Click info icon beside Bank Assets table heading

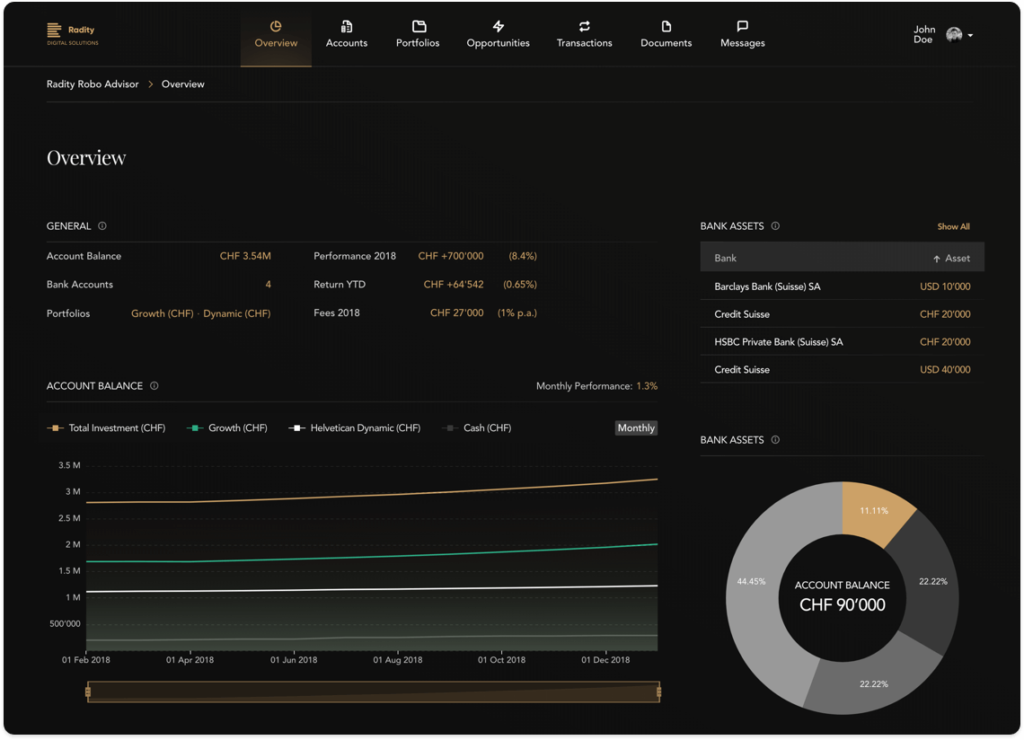pos(775,226)
